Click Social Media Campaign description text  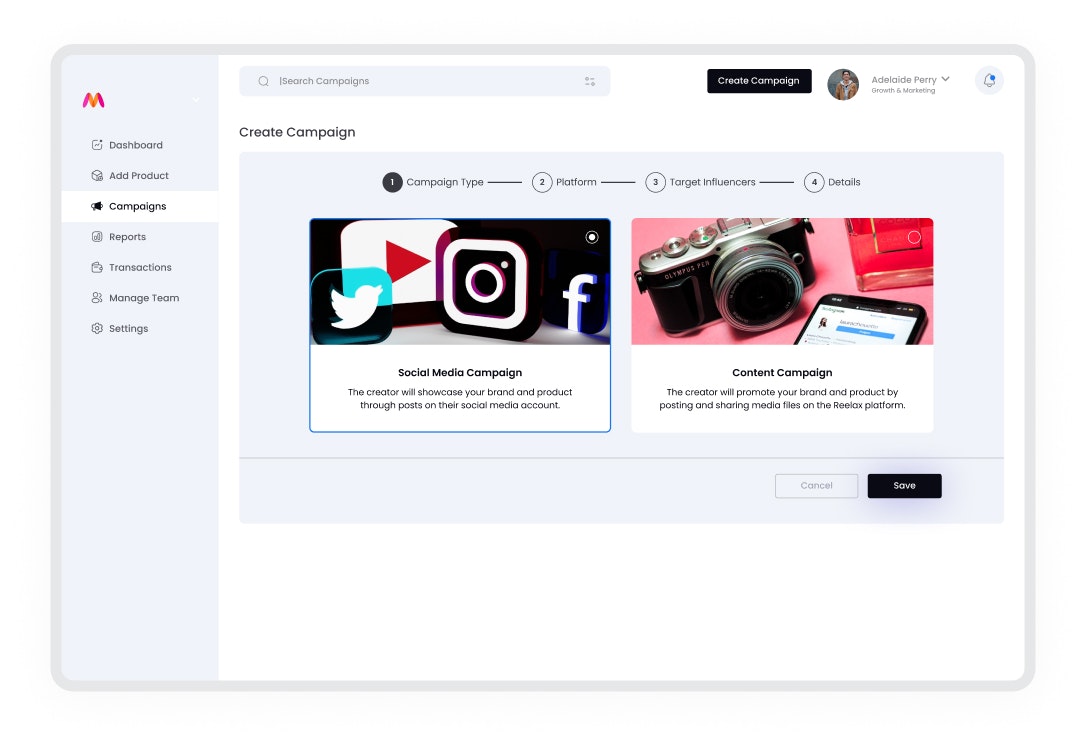(460, 398)
